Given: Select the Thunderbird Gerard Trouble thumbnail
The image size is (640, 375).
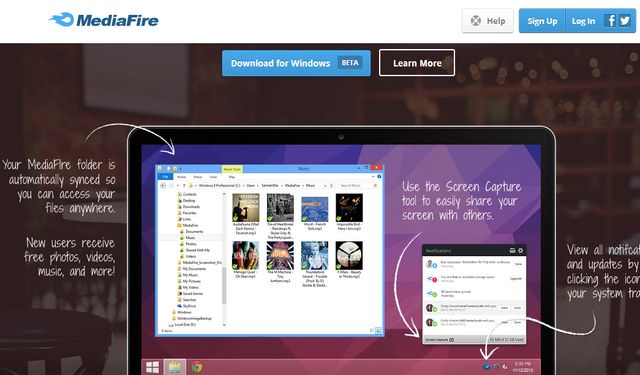Looking at the screenshot, I should tap(314, 255).
